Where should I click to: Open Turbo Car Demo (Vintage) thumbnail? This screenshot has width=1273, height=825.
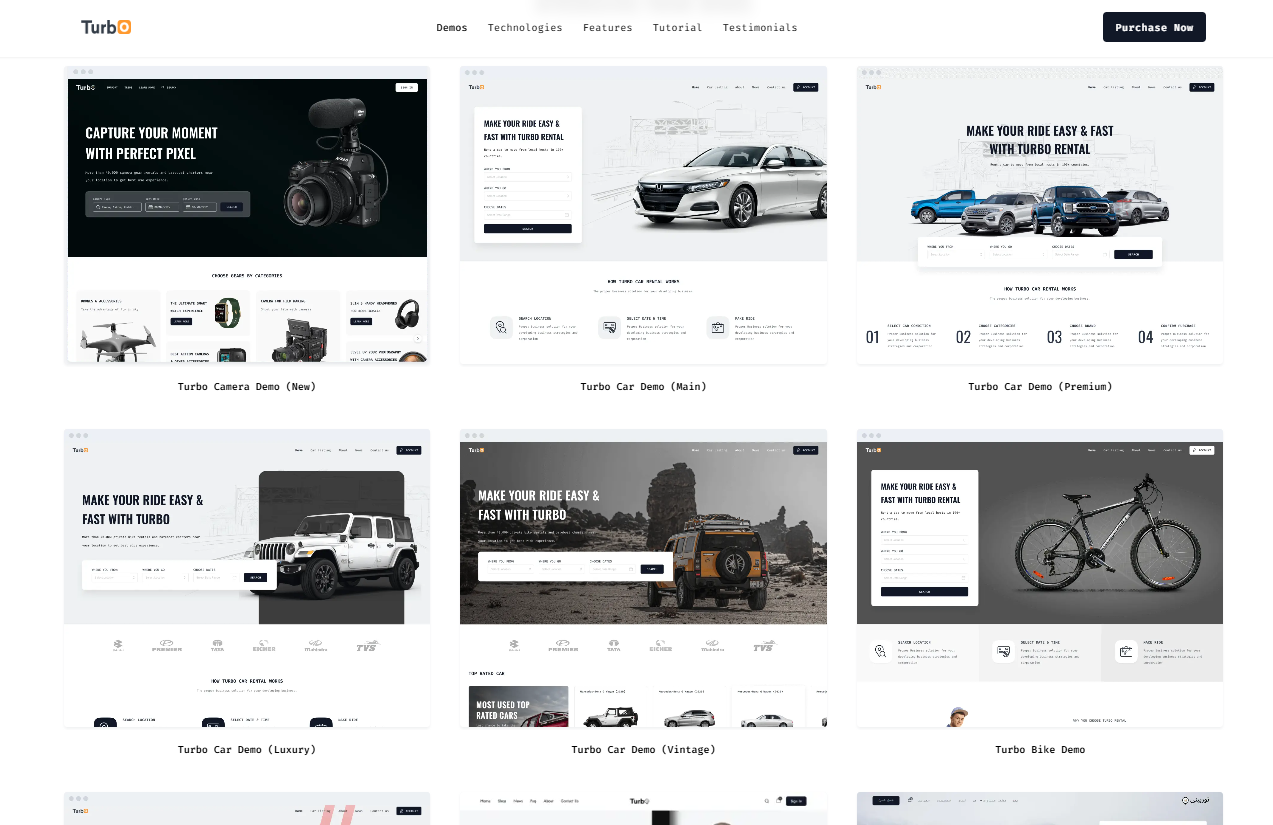[643, 578]
